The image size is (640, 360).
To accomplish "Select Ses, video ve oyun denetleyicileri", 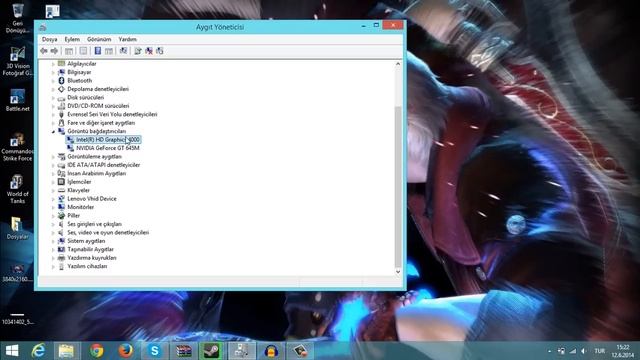I will (108, 233).
